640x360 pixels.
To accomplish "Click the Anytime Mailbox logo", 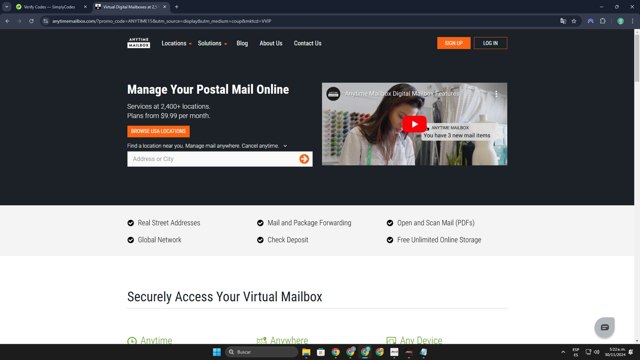I will 138,43.
